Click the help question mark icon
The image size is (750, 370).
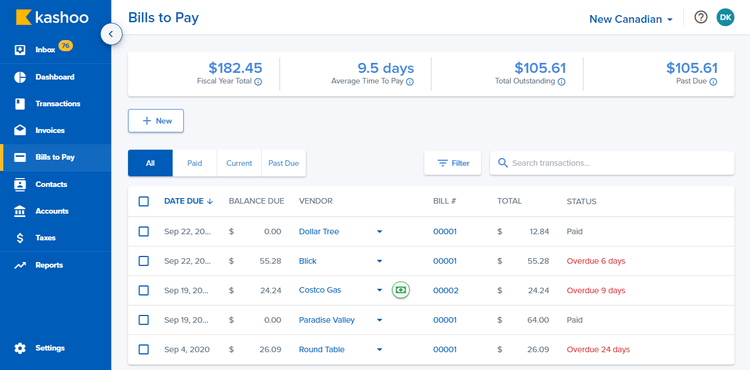coord(701,18)
